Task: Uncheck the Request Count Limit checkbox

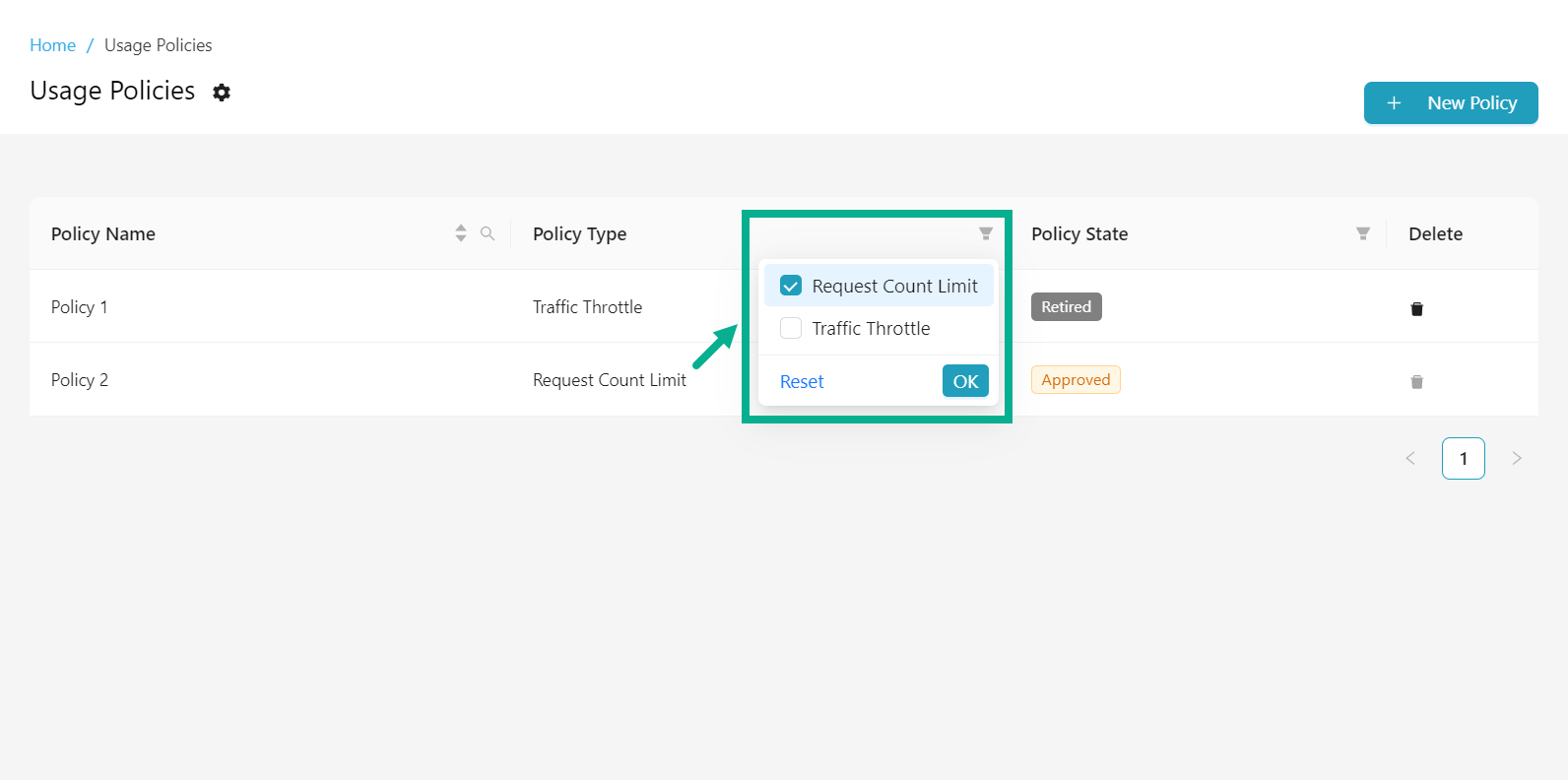Action: [791, 286]
